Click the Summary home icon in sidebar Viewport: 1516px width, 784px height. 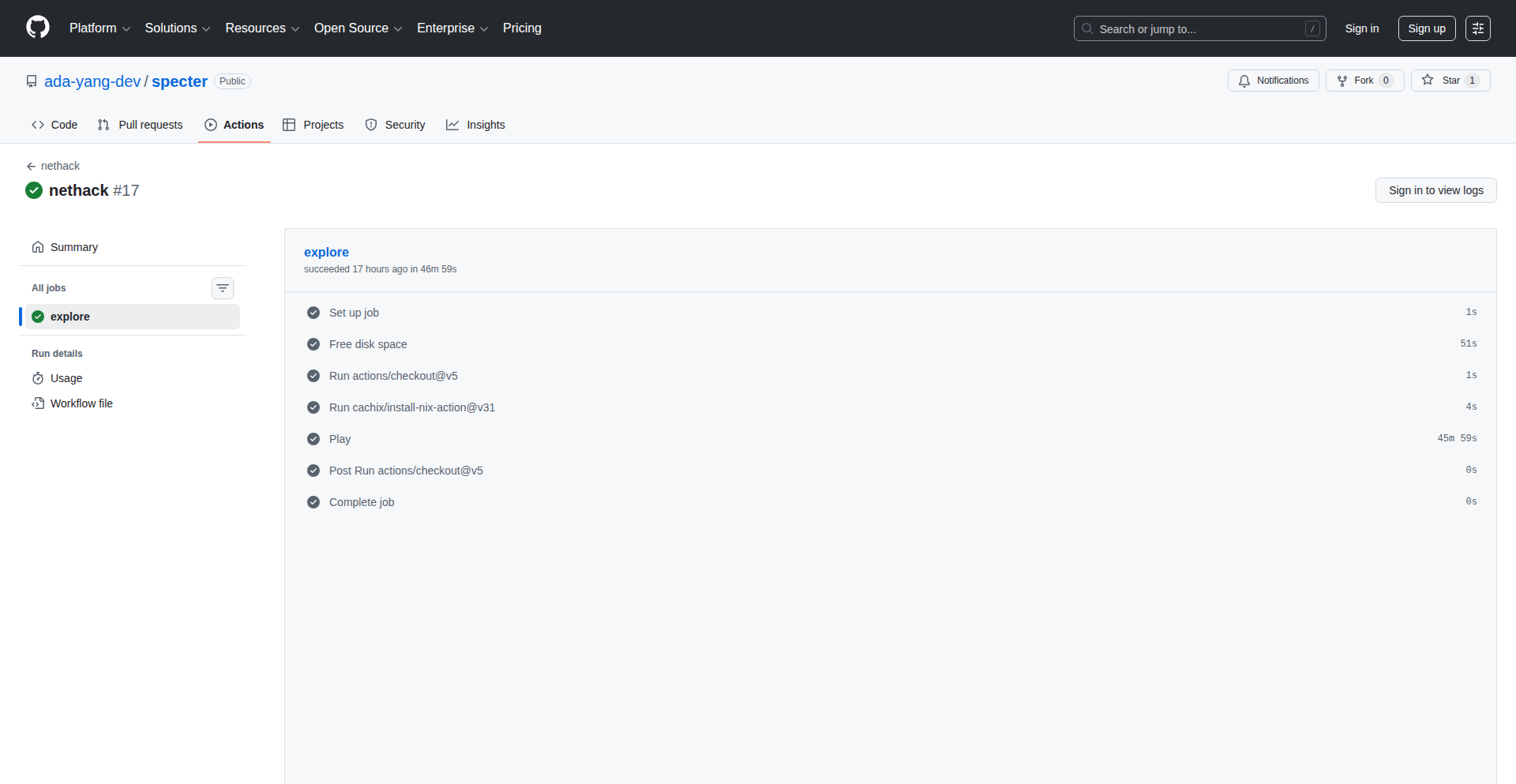[x=38, y=246]
